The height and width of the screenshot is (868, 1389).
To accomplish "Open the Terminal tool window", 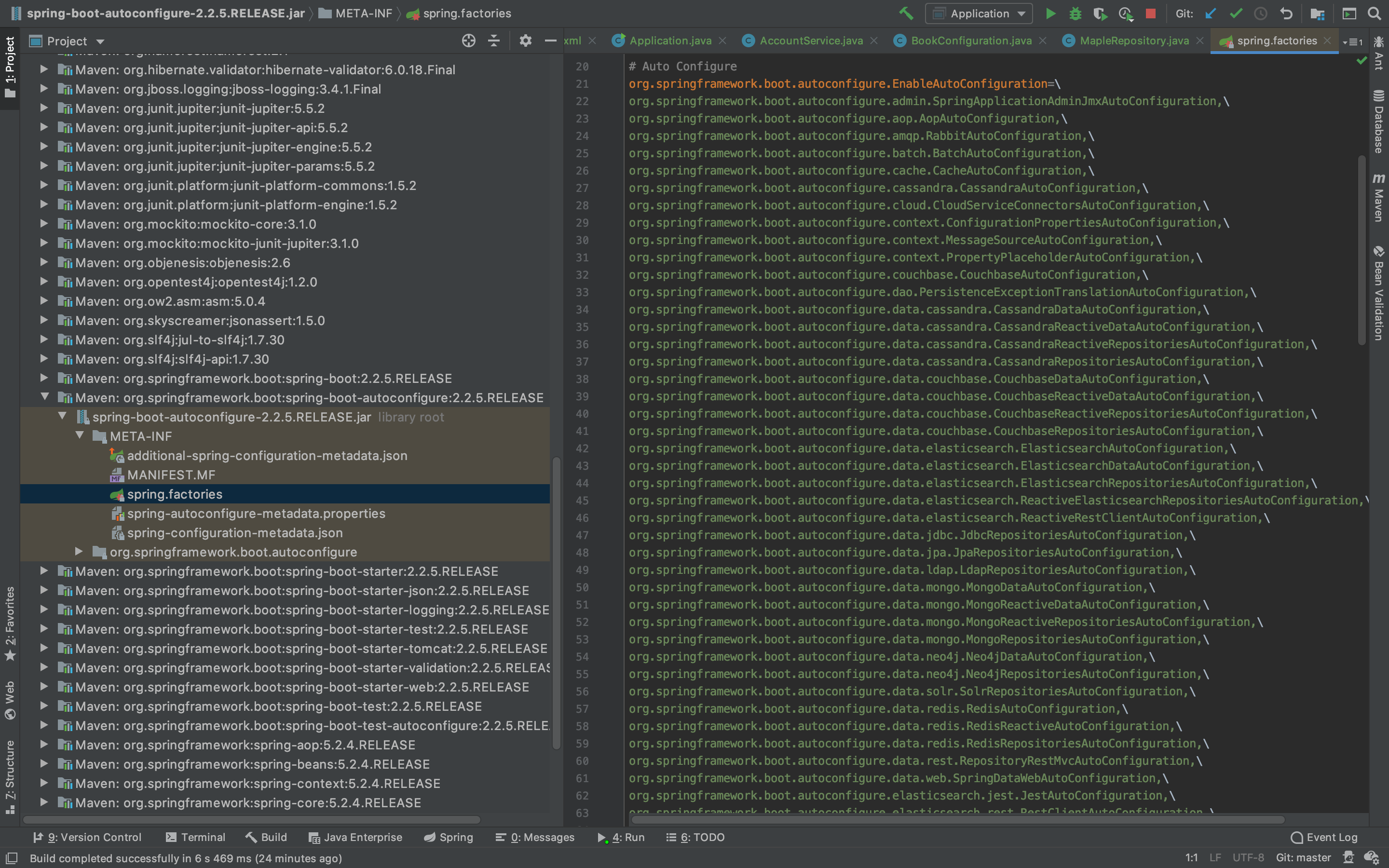I will (195, 837).
